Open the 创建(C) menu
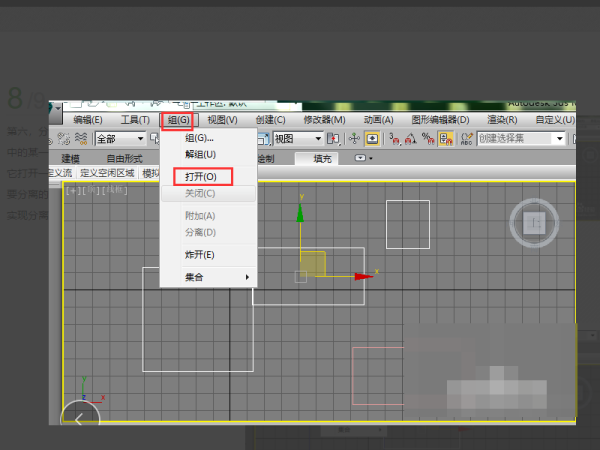The height and width of the screenshot is (450, 600). tap(271, 120)
